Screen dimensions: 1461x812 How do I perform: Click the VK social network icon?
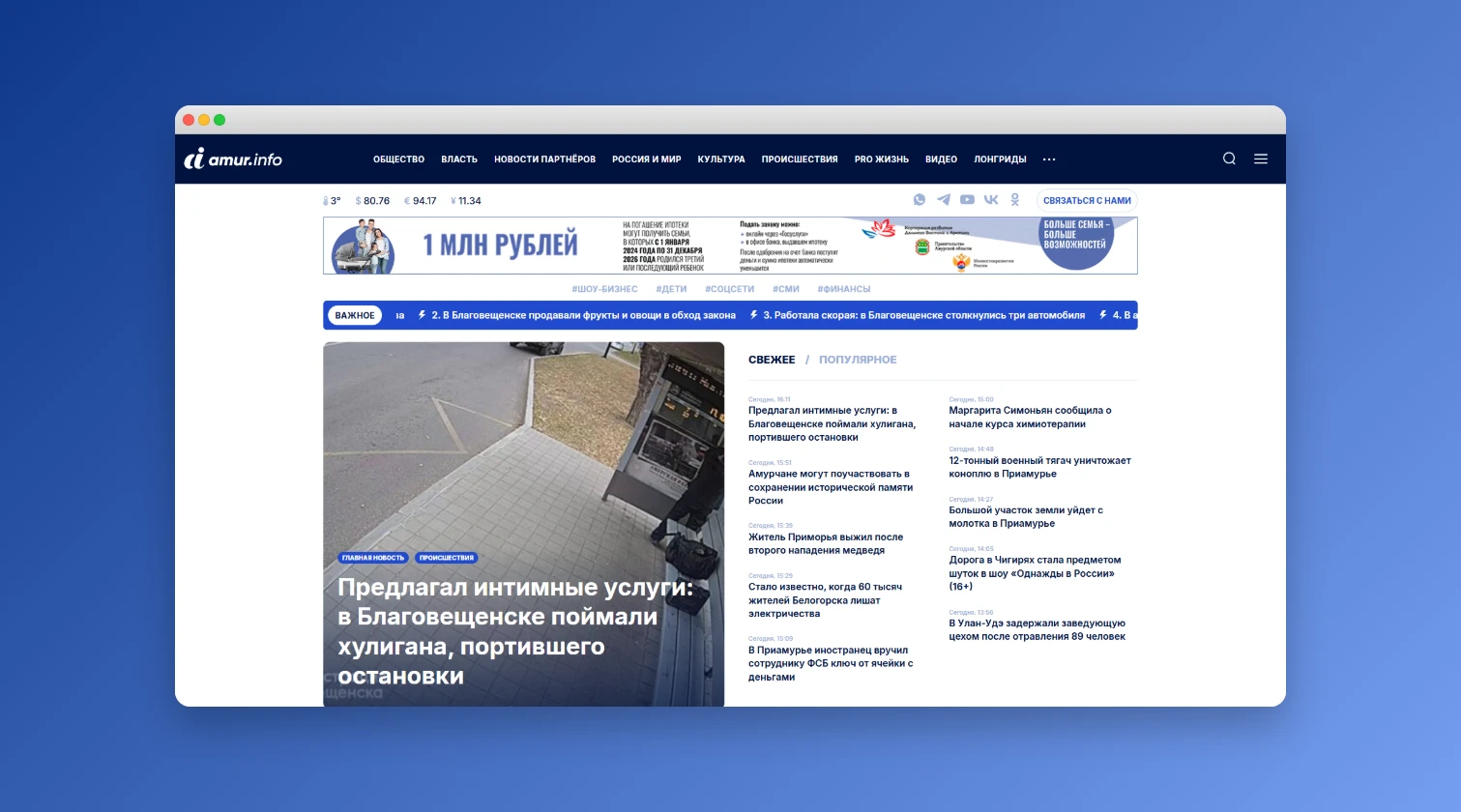990,200
